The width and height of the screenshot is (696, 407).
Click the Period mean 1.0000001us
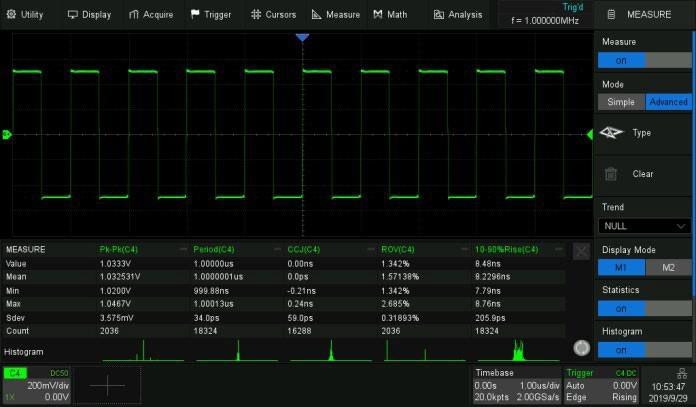click(x=218, y=277)
